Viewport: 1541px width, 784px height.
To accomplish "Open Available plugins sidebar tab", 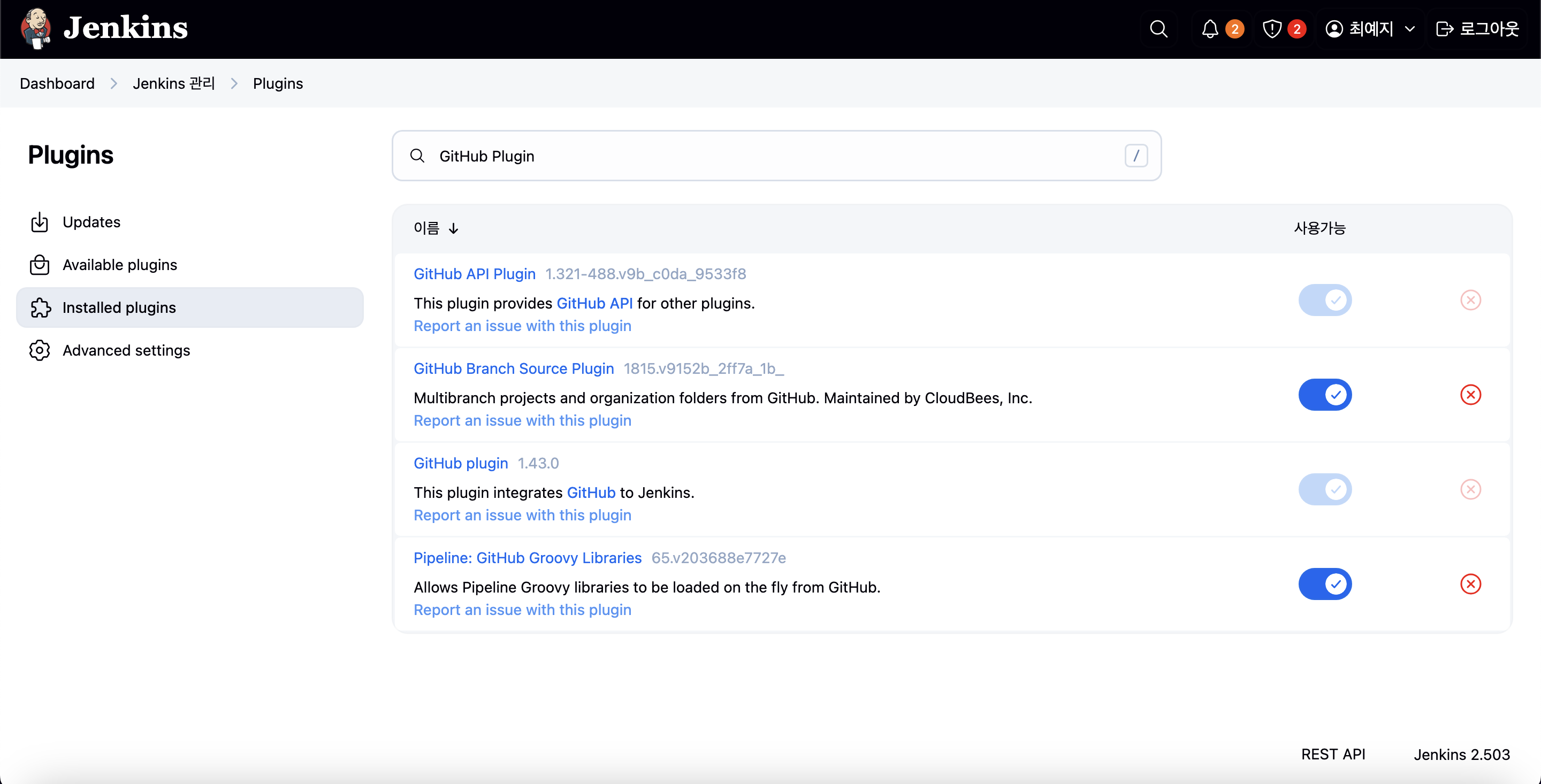I will (x=189, y=264).
